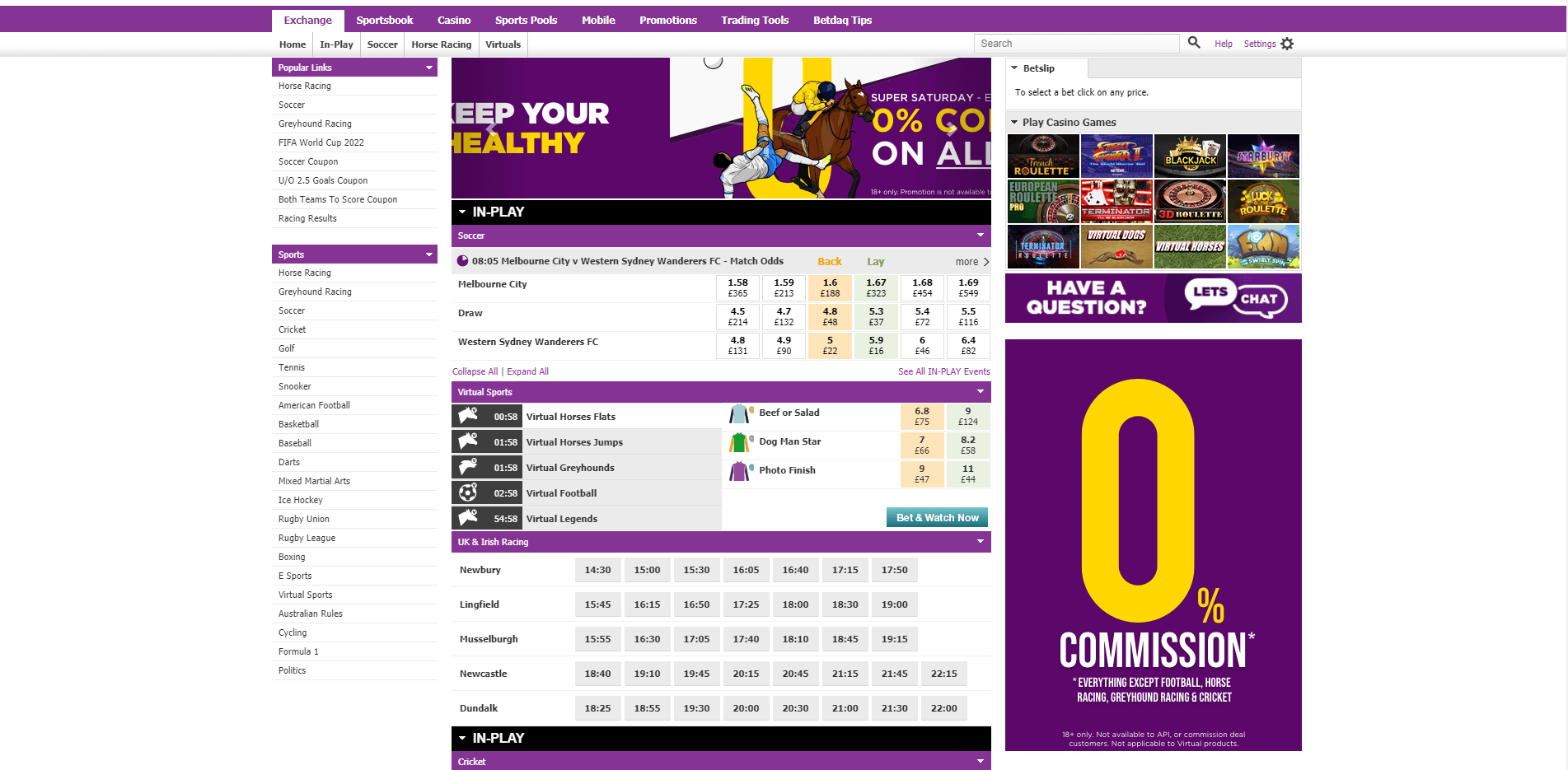Collapse the Betslip panel
This screenshot has width=1568, height=770.
coord(1015,68)
